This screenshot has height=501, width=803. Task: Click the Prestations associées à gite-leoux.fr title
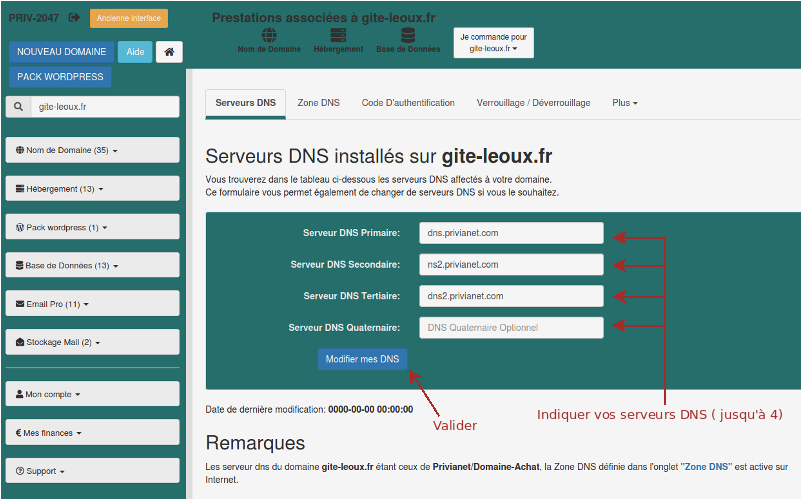pos(324,18)
